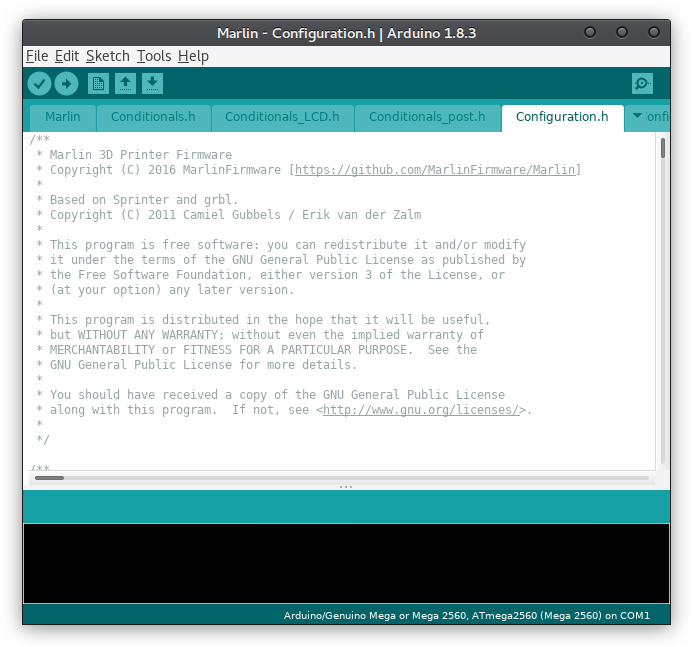Screen dimensions: 694x647
Task: Create a new sketch with the New icon
Action: 98,84
